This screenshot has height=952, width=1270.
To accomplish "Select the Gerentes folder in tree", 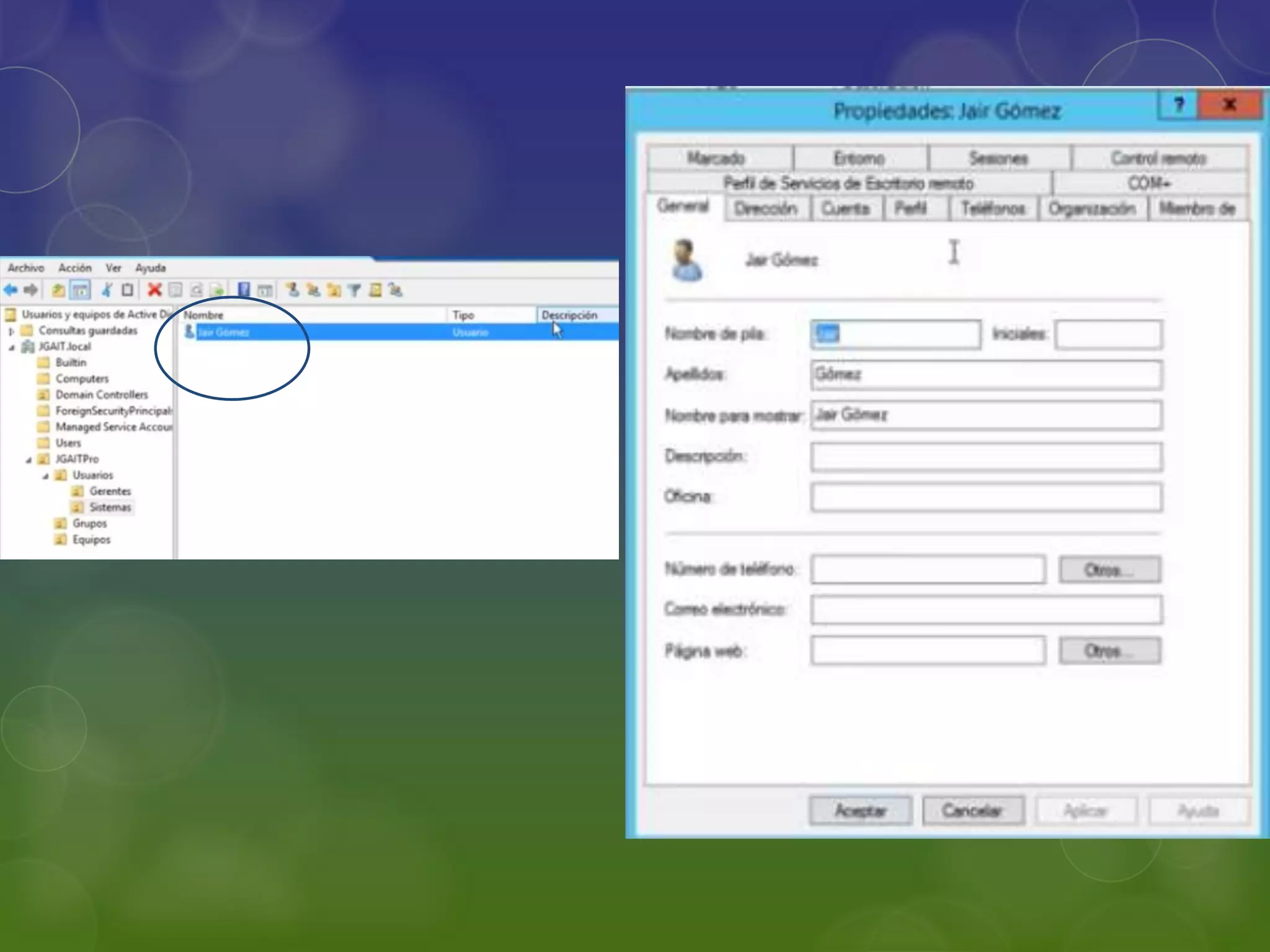I will (110, 491).
